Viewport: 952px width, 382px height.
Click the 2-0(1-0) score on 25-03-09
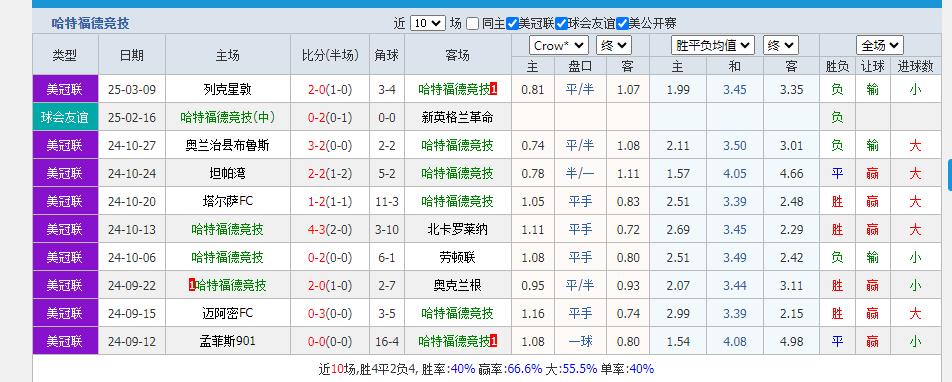tap(330, 90)
